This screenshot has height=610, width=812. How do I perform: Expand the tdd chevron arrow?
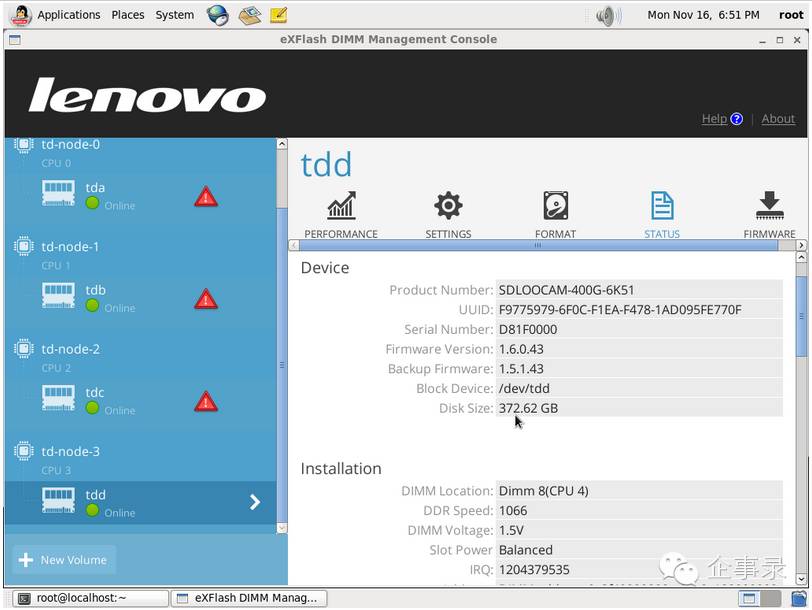tap(255, 502)
